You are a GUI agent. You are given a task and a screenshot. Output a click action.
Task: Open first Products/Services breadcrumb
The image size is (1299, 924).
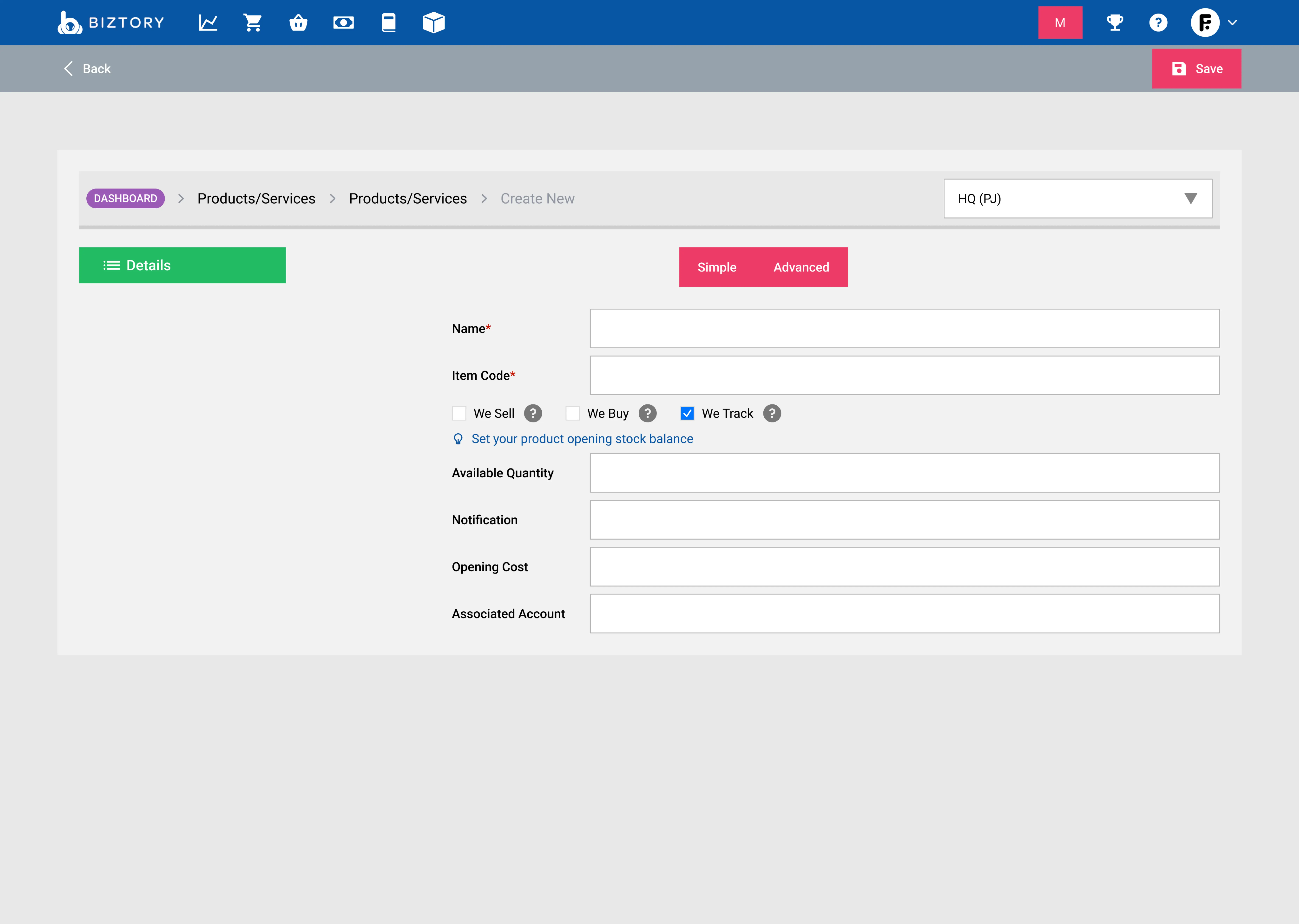click(256, 199)
